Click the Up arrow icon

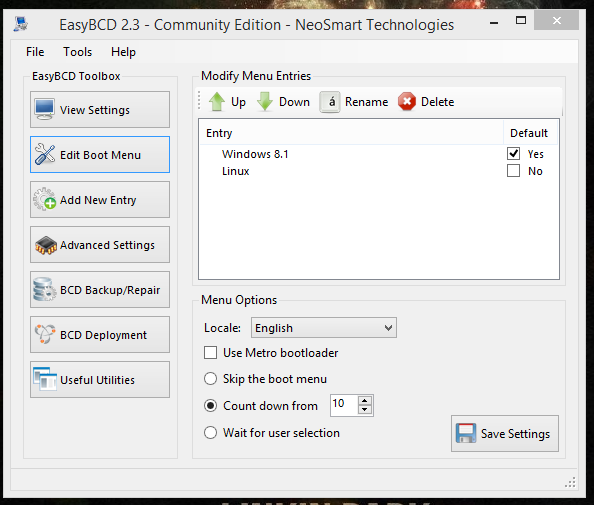[x=217, y=102]
